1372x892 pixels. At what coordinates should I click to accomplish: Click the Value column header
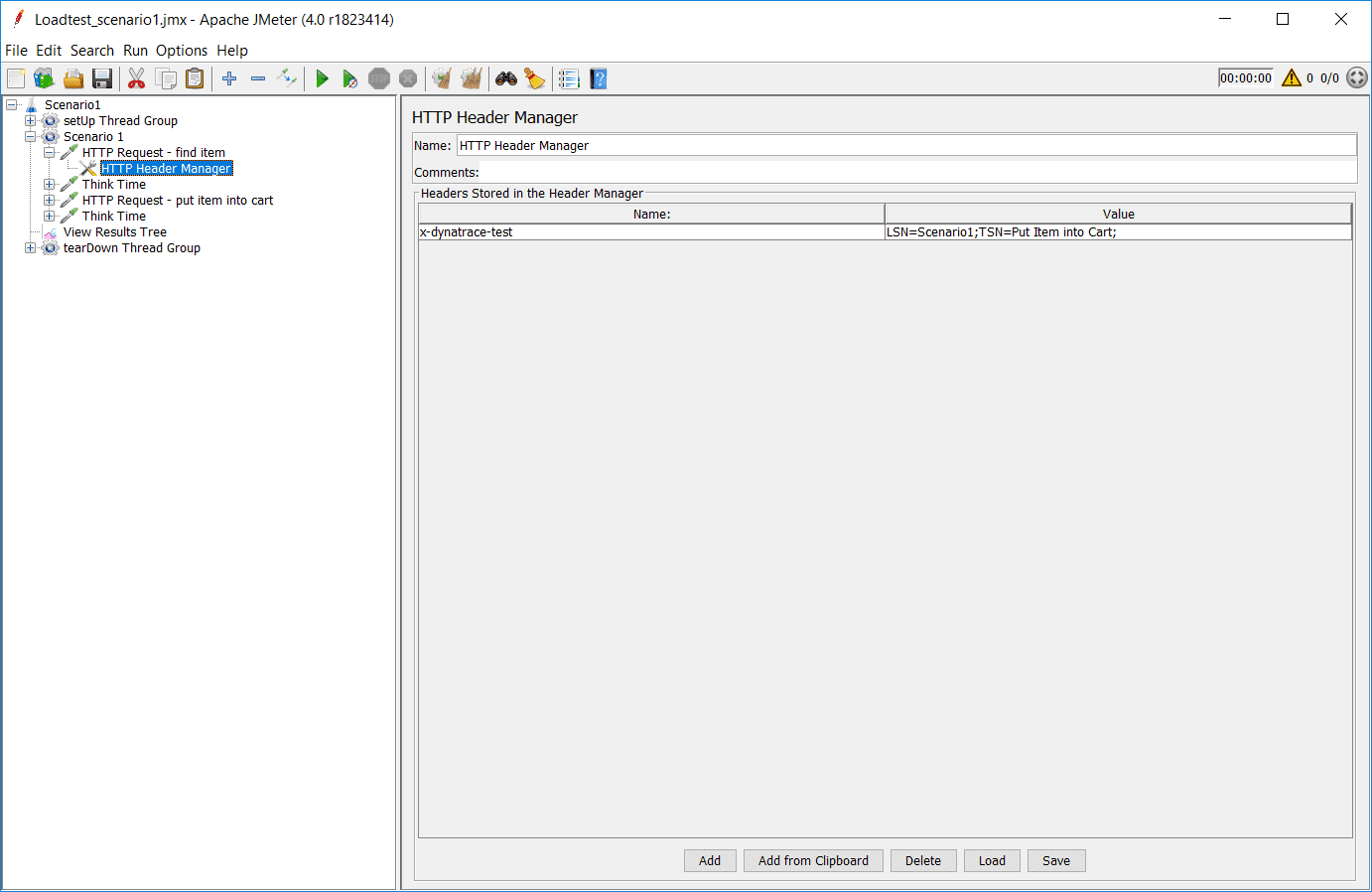coord(1118,214)
